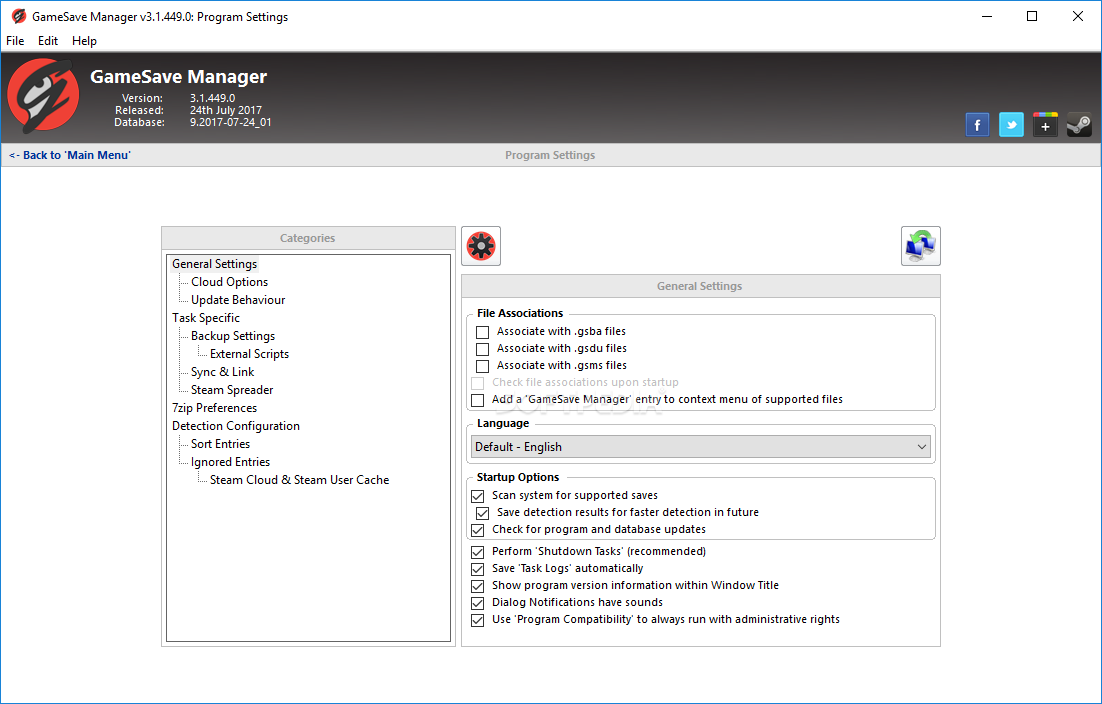Screen dimensions: 1102x704
Task: Select General Settings category
Action: click(214, 264)
